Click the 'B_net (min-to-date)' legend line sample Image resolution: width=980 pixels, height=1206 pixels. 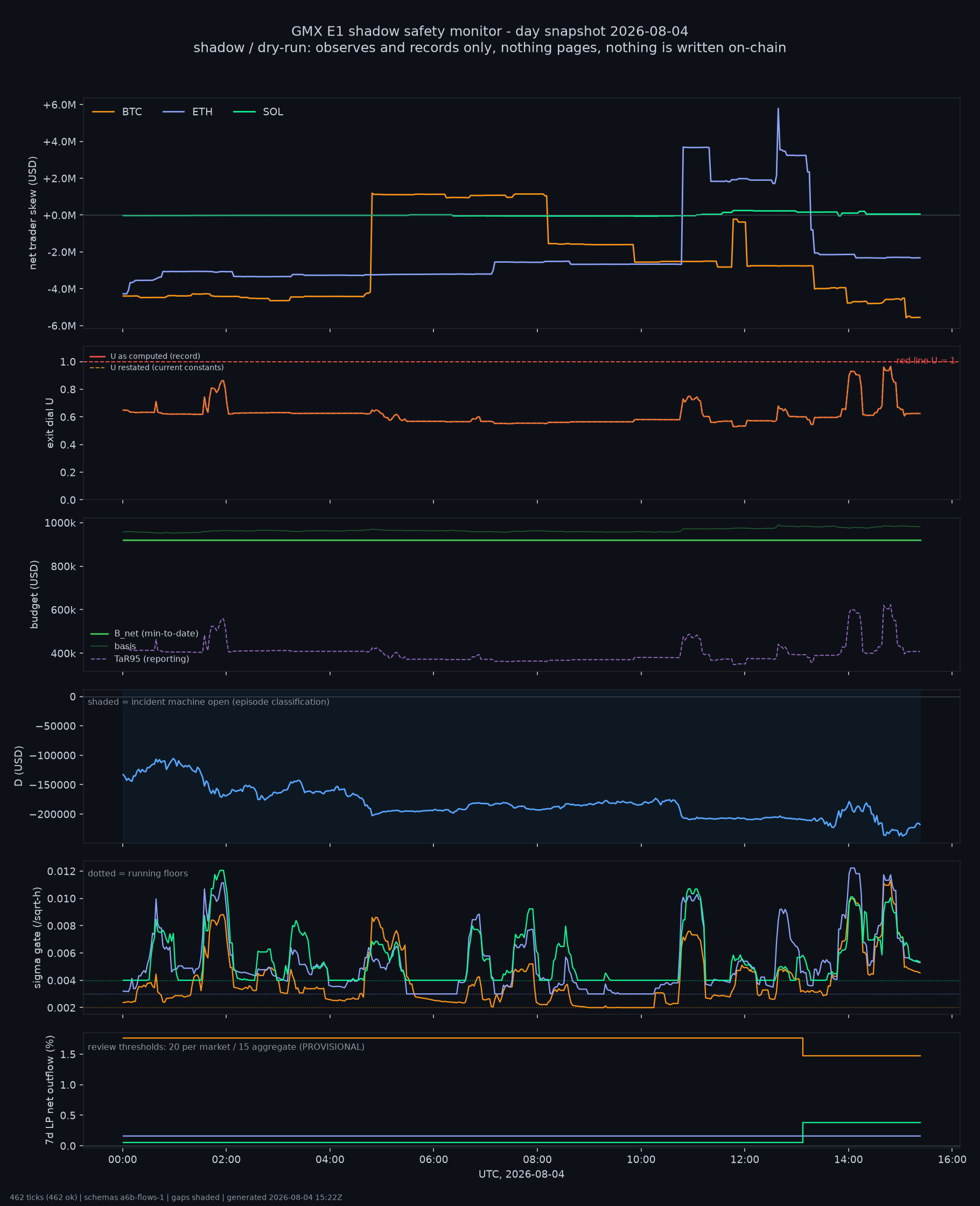[x=100, y=634]
